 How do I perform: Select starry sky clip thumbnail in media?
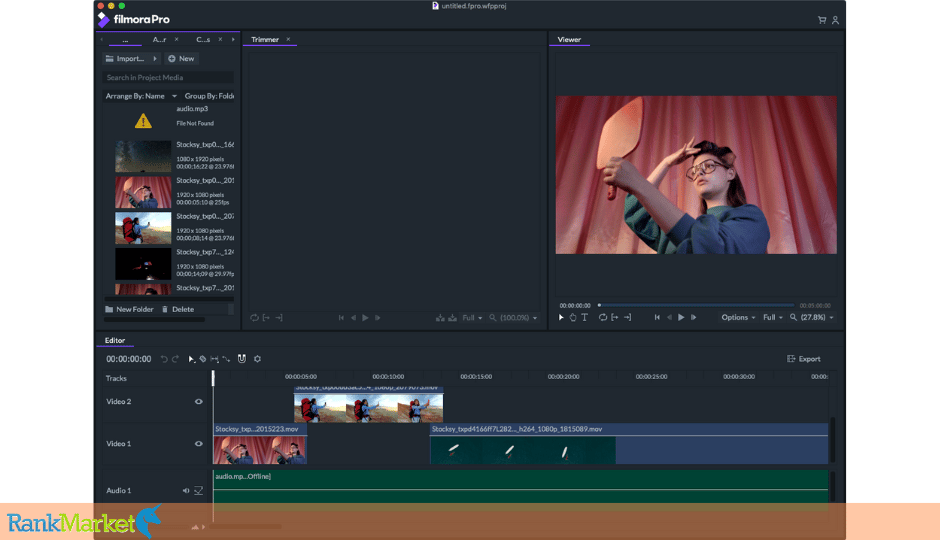[x=143, y=156]
